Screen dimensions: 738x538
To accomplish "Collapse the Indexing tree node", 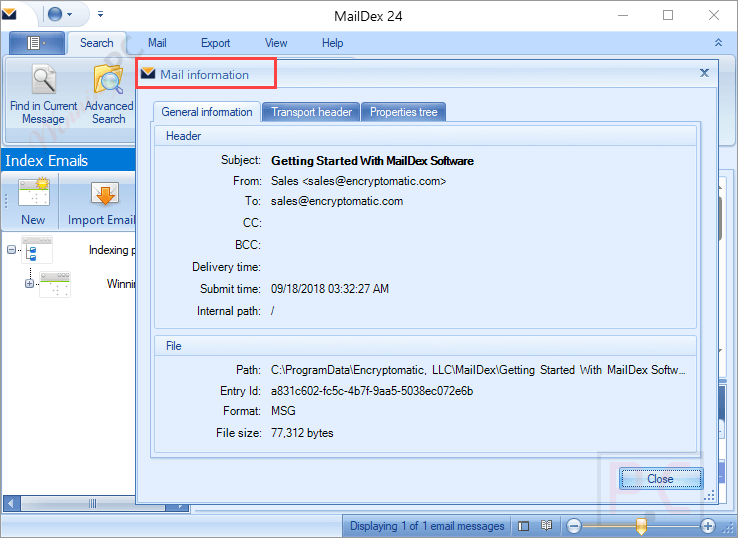I will point(11,250).
